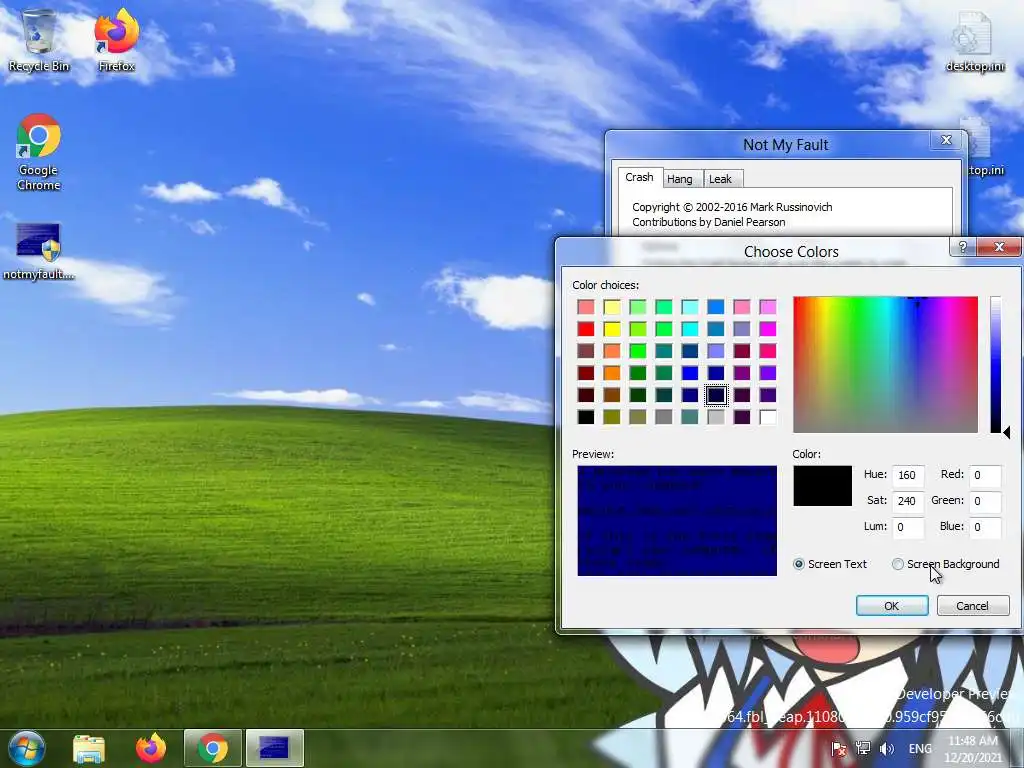This screenshot has width=1024, height=768.
Task: Confirm colors with the OK button
Action: point(891,605)
